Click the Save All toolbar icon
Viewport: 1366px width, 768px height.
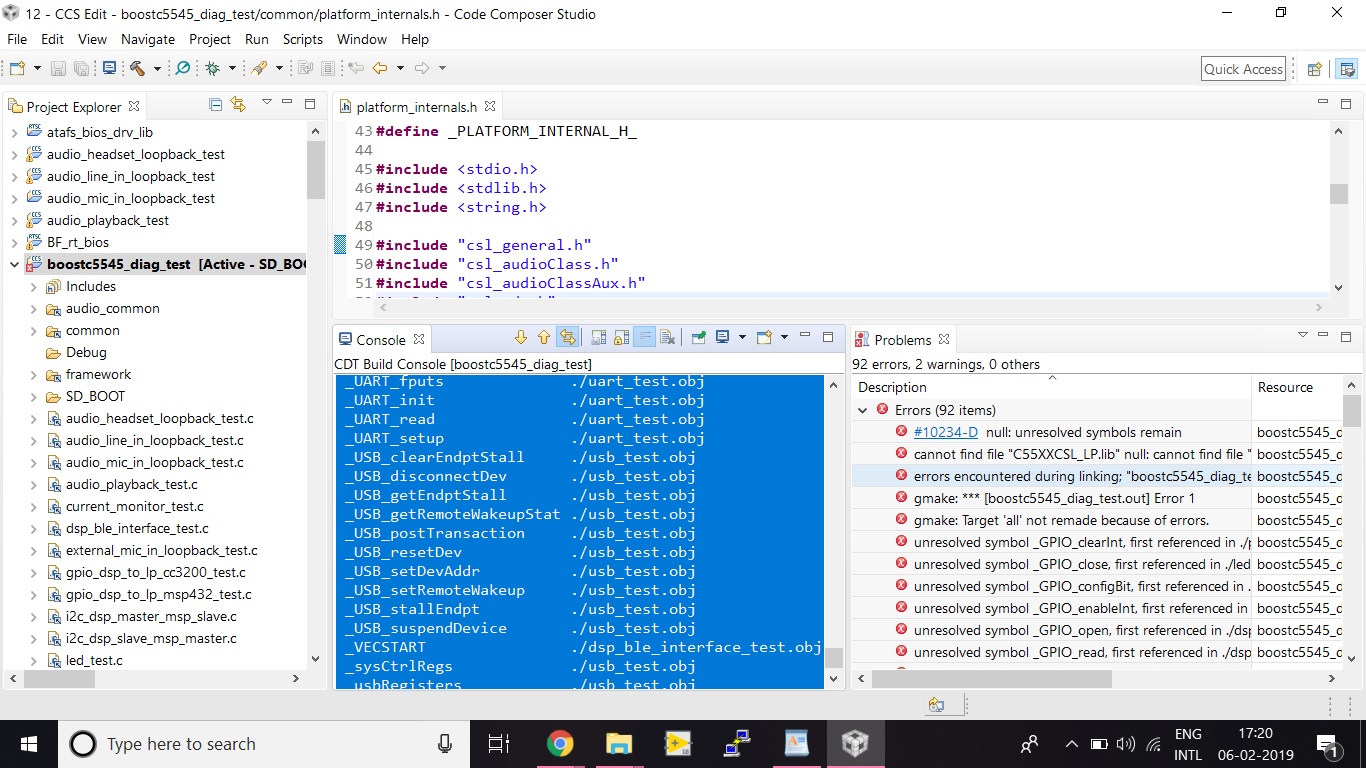(81, 68)
